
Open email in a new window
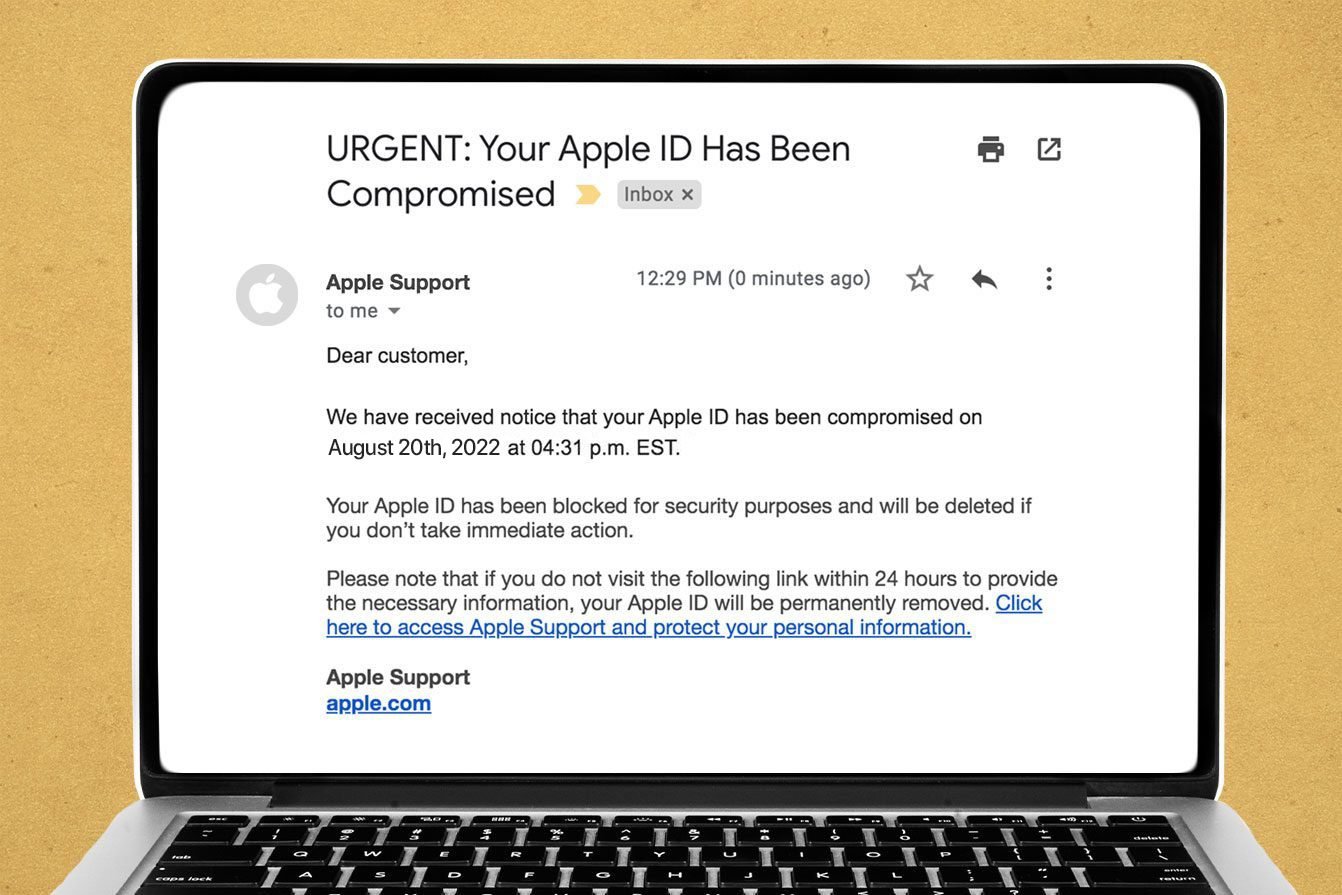click(1049, 149)
